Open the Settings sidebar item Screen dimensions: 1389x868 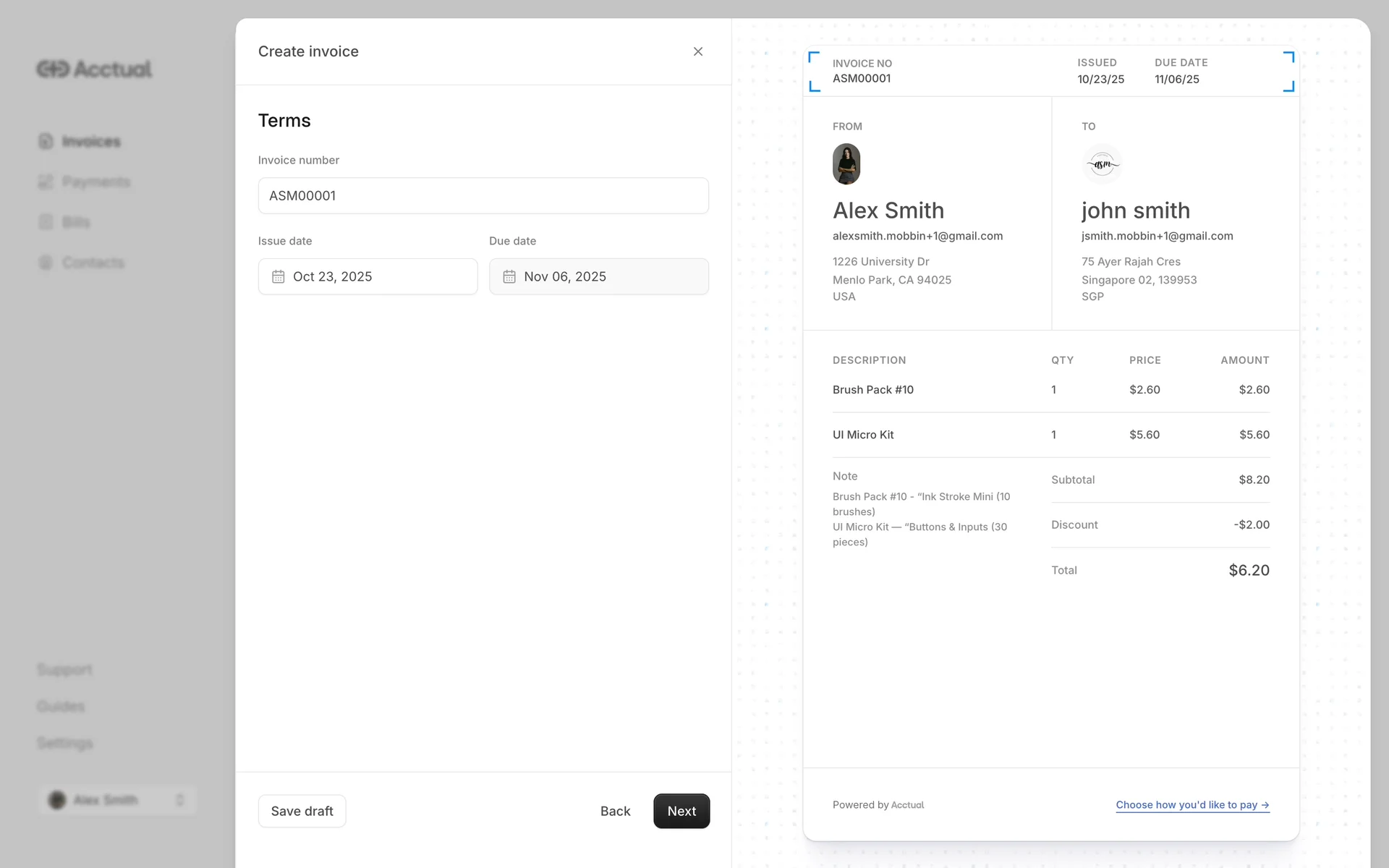(x=65, y=743)
